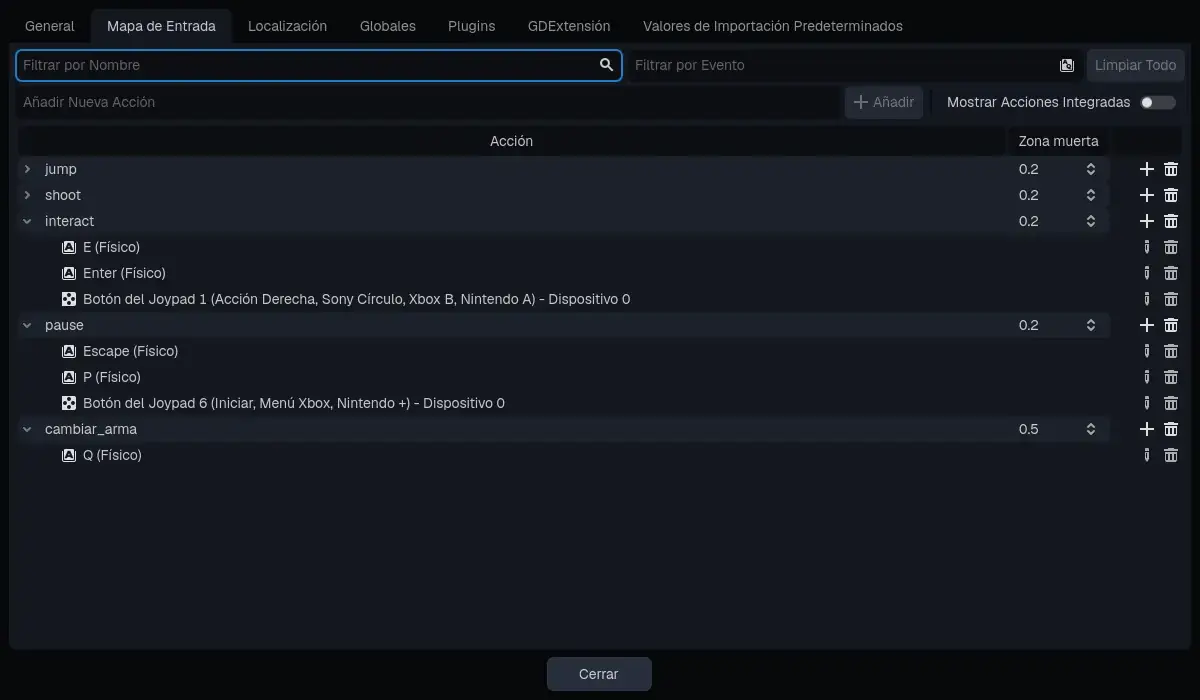
Task: Expand the shoot action
Action: pyautogui.click(x=28, y=195)
